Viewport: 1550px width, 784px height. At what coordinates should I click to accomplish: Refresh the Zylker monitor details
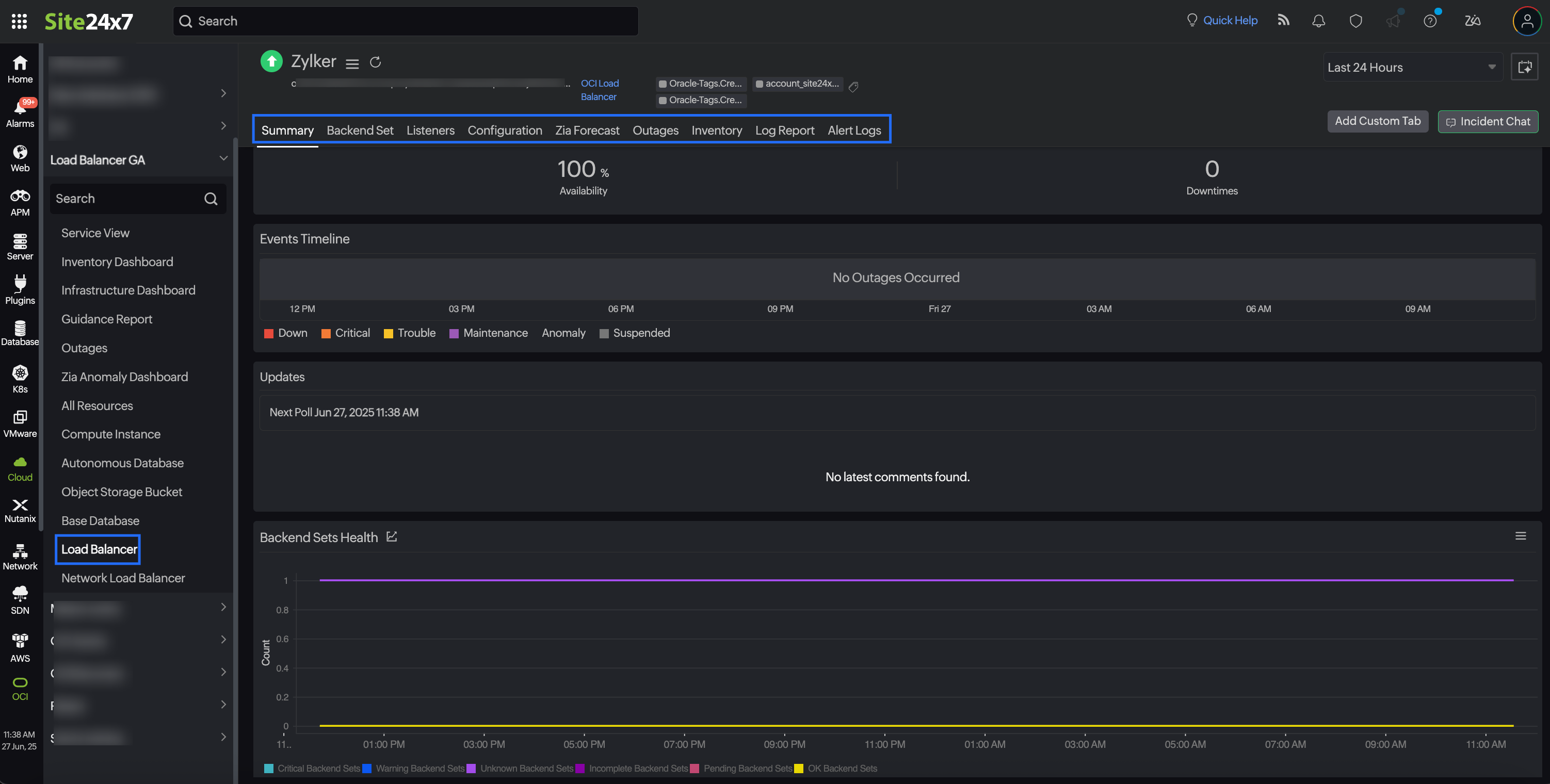pos(376,61)
